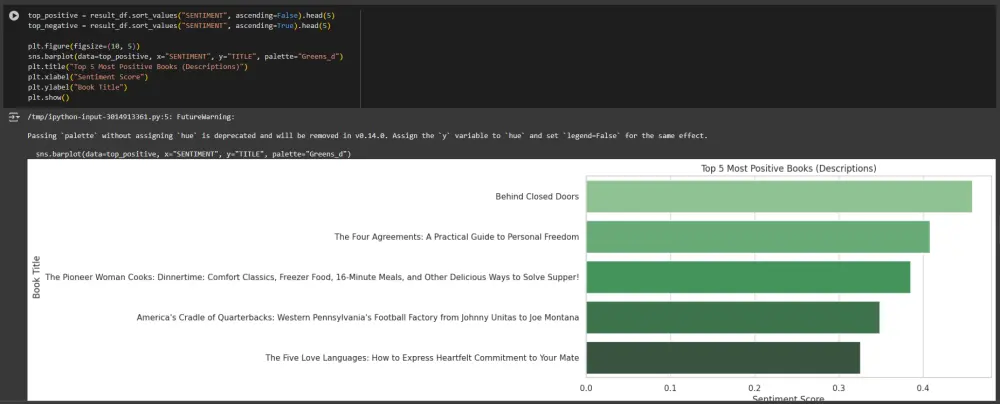Viewport: 1000px width, 404px height.
Task: Click the 'Behind Closed Doors' axis label
Action: (x=537, y=197)
